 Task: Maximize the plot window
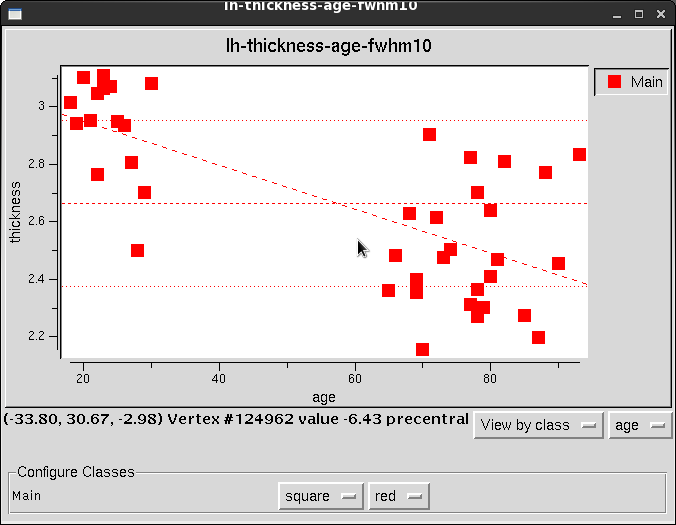638,13
